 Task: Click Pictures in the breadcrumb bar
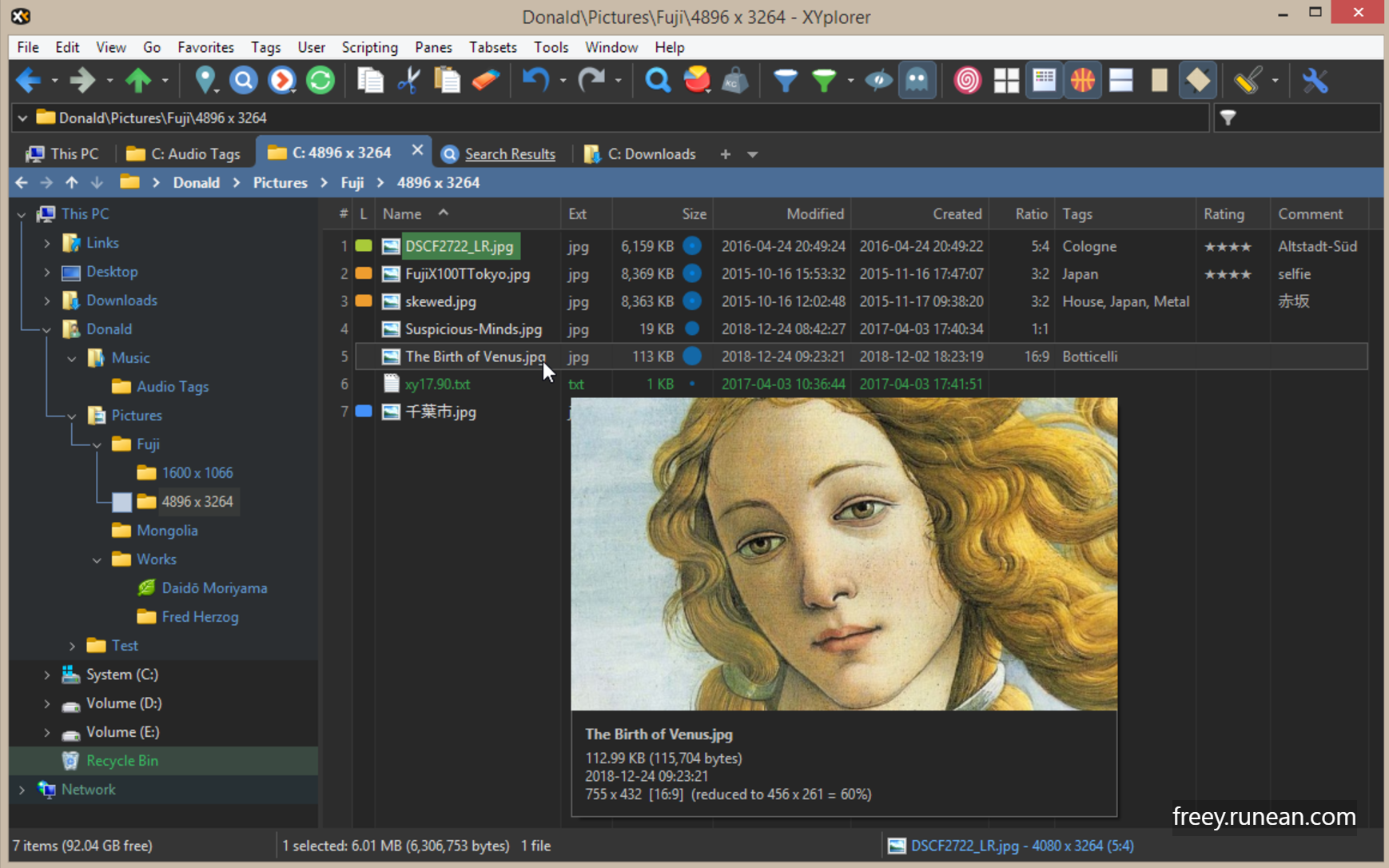coord(280,182)
